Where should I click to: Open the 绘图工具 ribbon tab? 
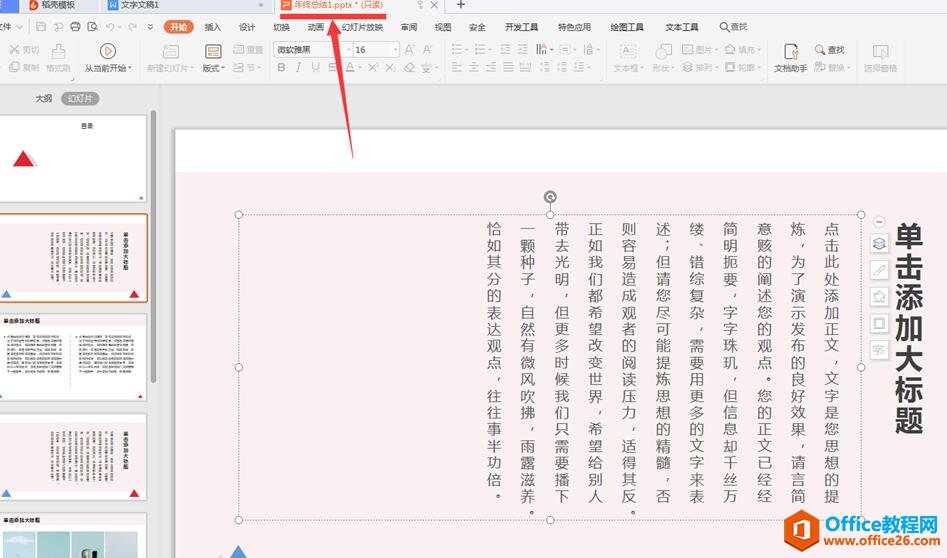point(627,27)
